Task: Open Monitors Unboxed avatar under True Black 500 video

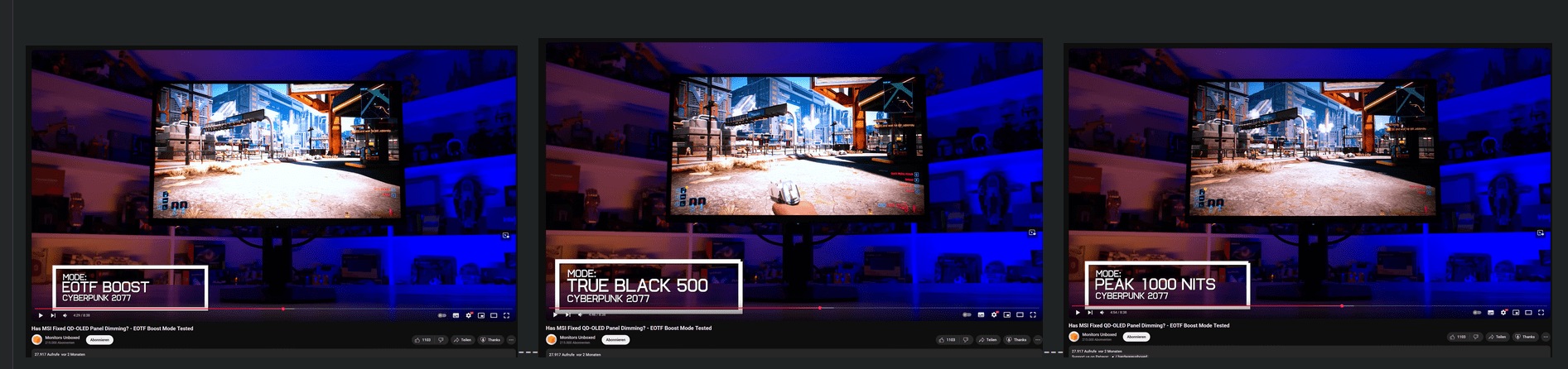Action: [551, 339]
